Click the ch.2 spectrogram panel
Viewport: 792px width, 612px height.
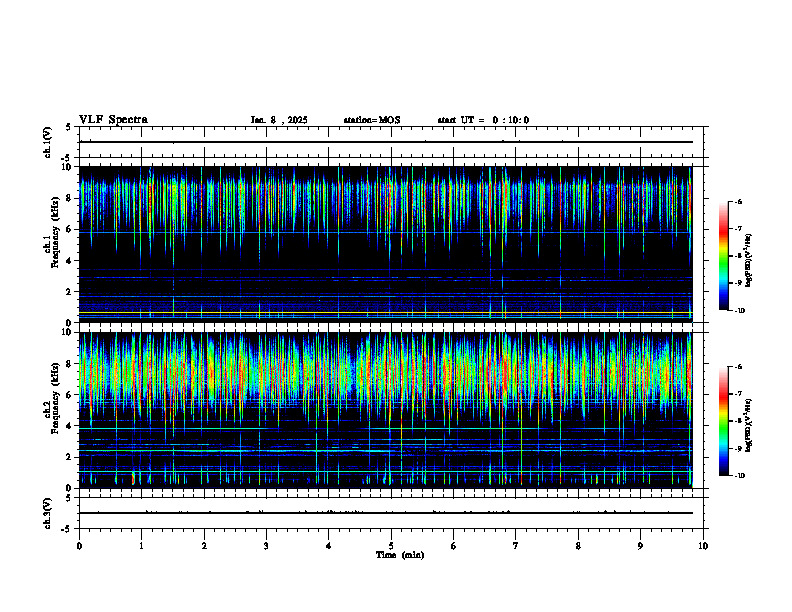[x=386, y=410]
